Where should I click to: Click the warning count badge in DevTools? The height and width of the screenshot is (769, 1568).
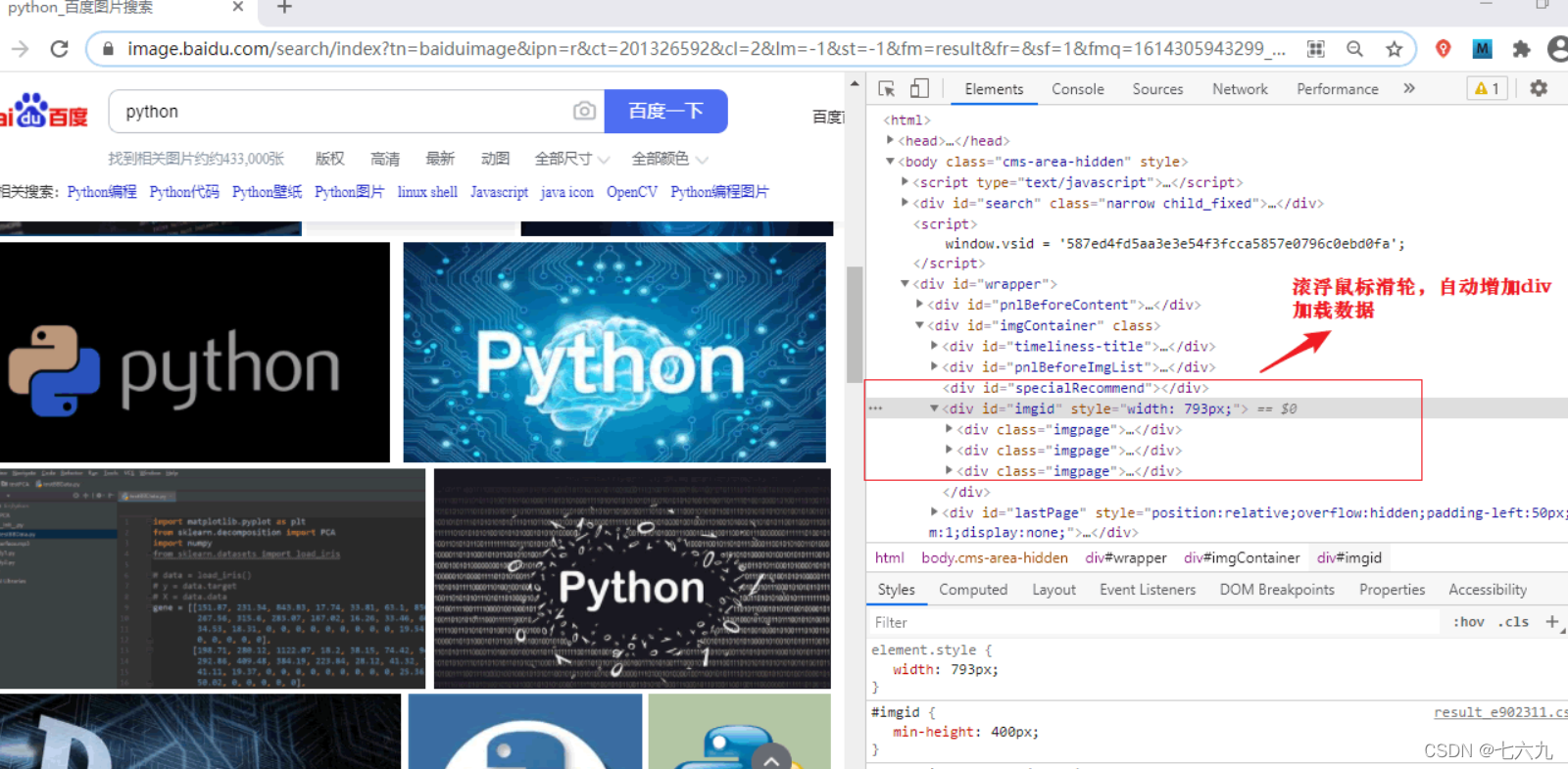[x=1487, y=88]
